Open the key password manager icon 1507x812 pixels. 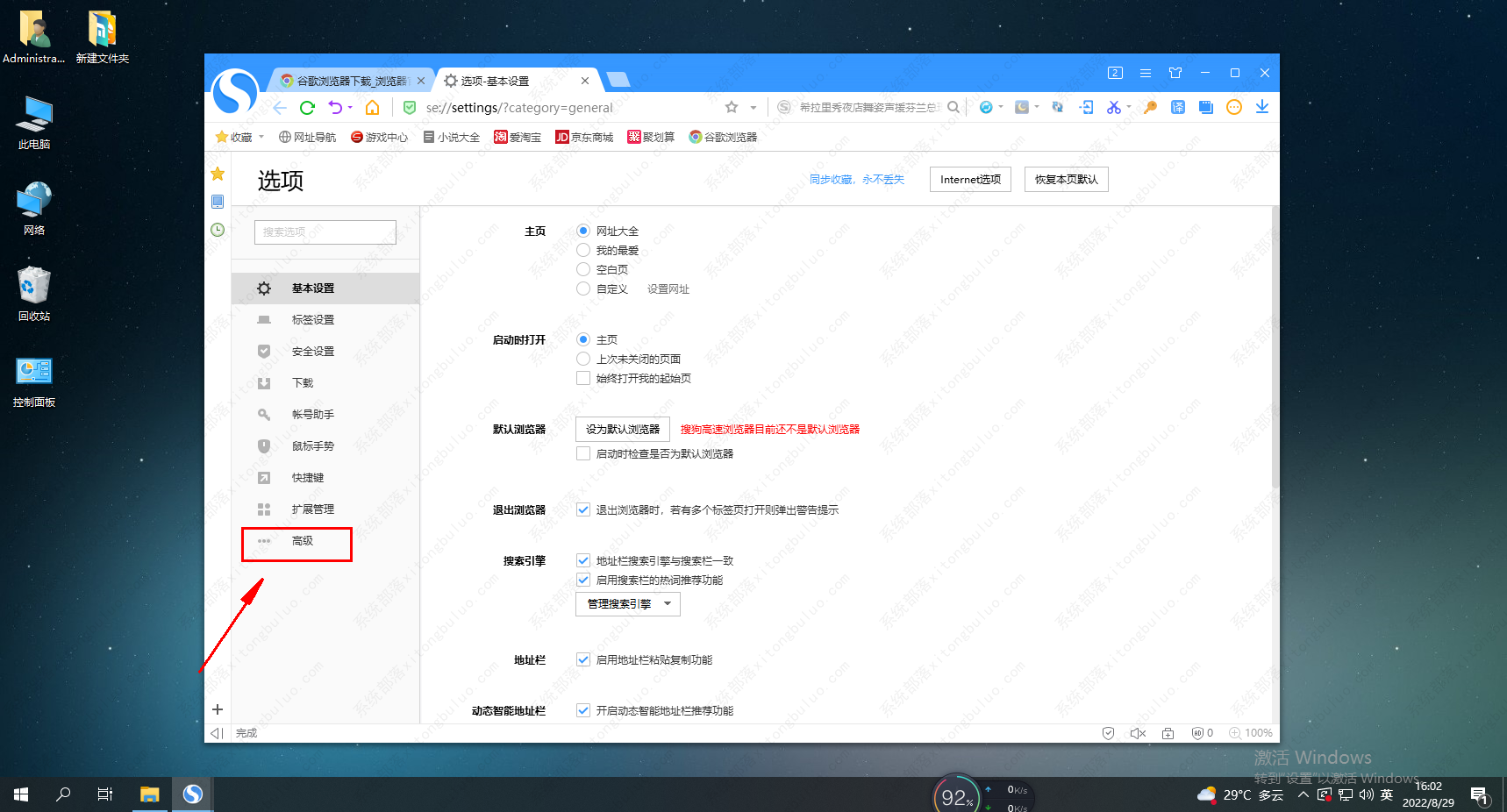pyautogui.click(x=1150, y=107)
